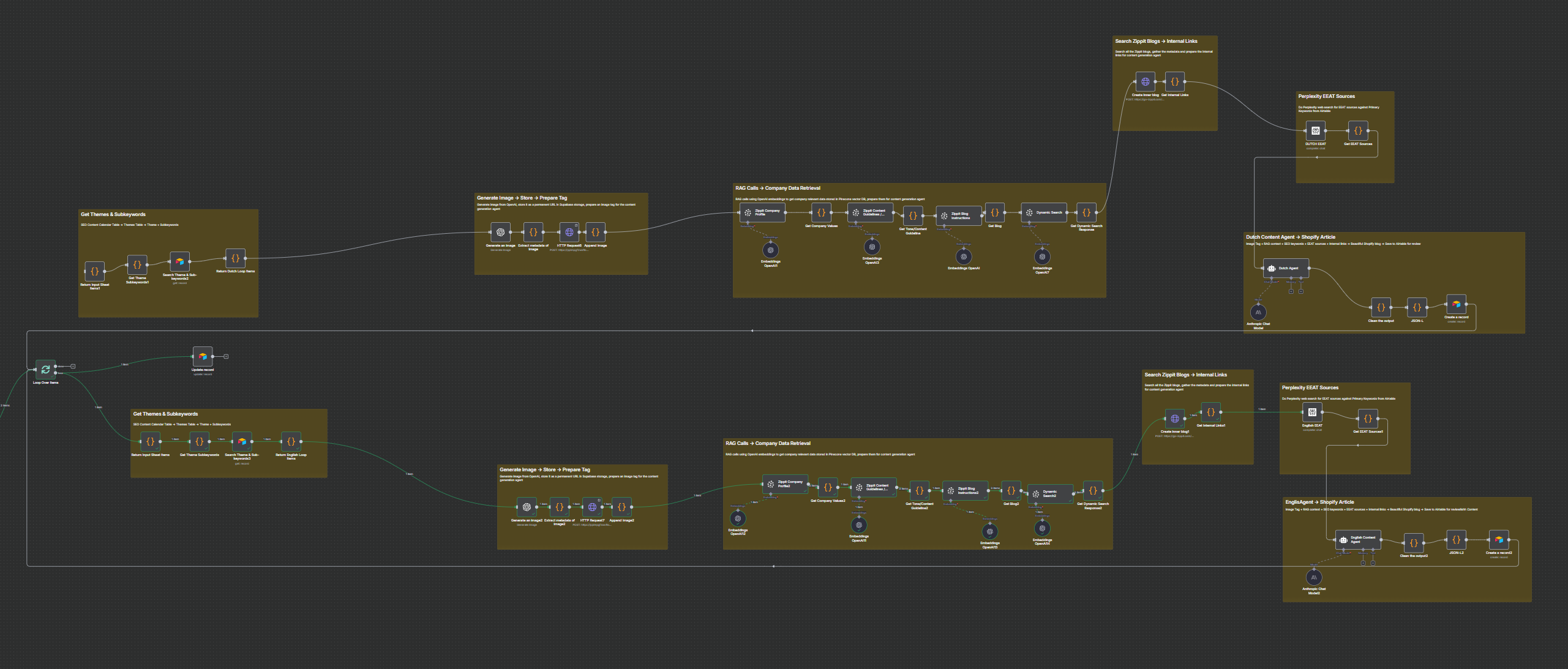The image size is (1568, 669).
Task: Open the Dutch Agent node
Action: [1286, 268]
